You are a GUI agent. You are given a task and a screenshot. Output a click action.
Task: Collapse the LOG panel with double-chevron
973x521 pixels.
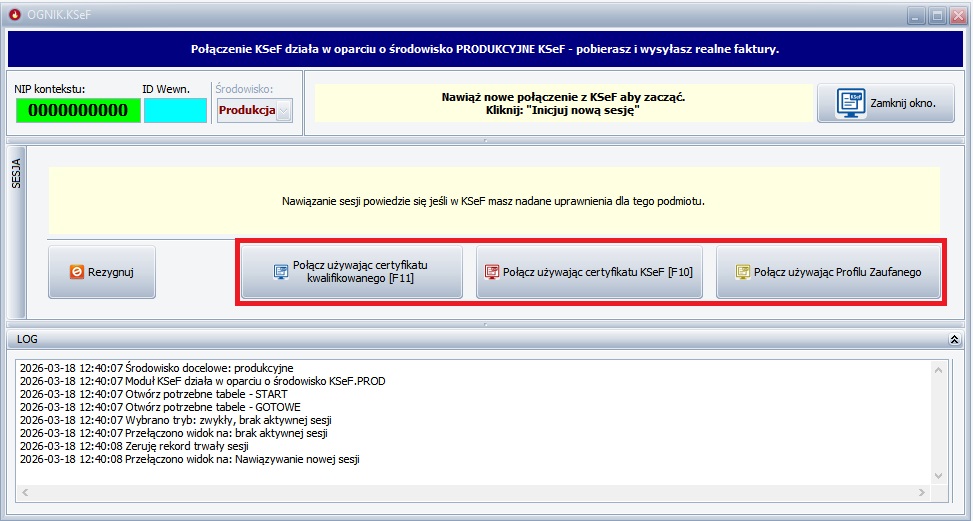point(954,339)
